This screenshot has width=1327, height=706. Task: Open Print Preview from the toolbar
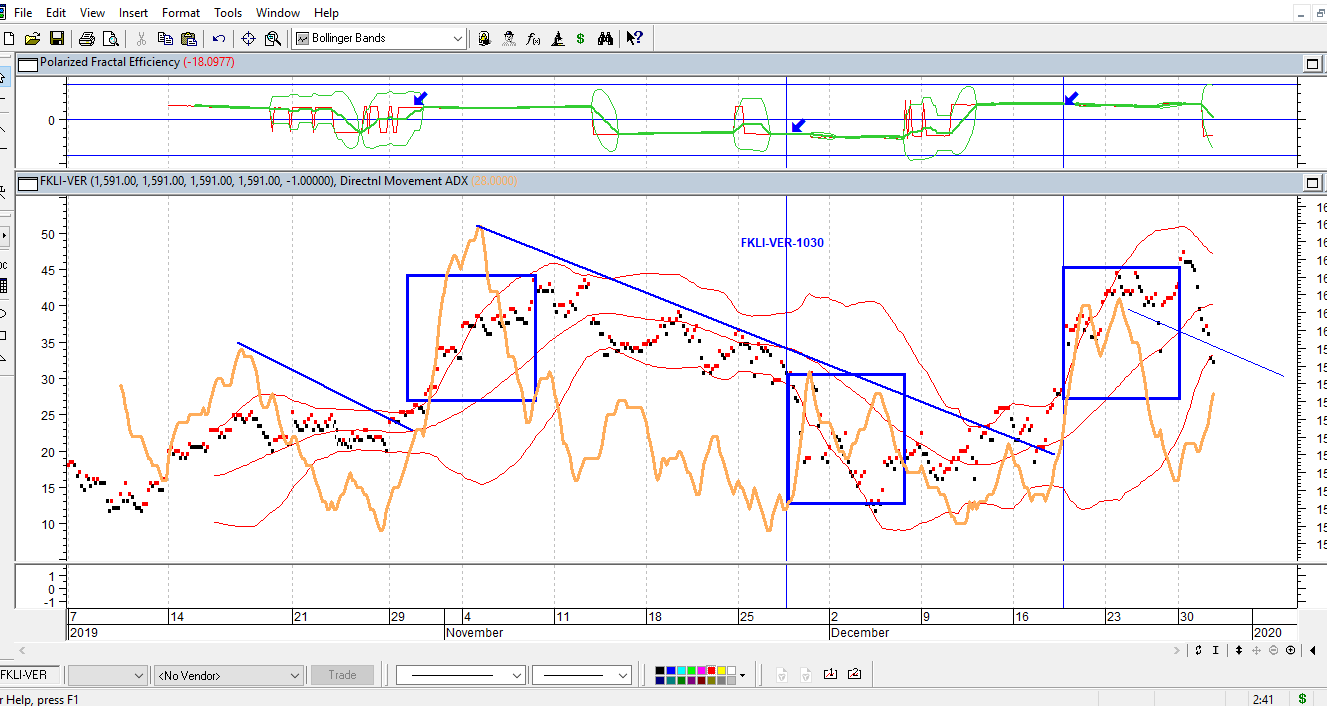pyautogui.click(x=110, y=38)
